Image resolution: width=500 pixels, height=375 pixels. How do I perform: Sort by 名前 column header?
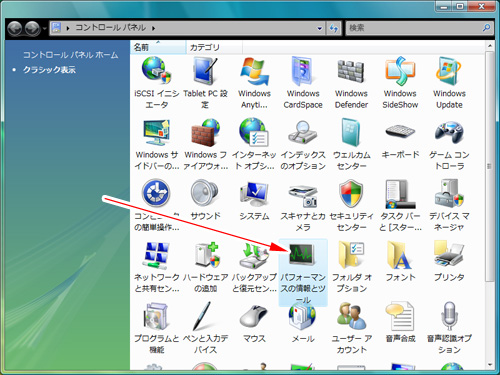(x=158, y=47)
